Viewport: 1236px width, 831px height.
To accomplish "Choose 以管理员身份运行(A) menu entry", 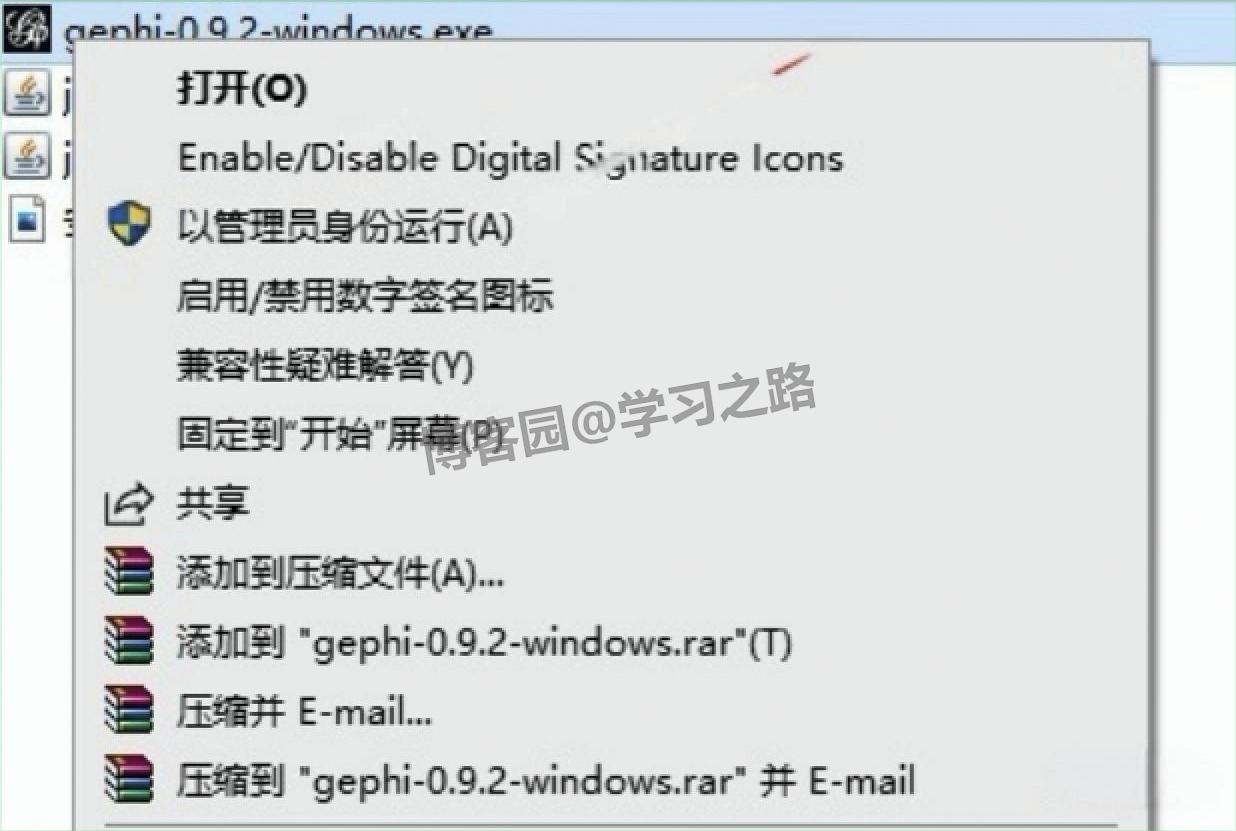I will click(345, 227).
